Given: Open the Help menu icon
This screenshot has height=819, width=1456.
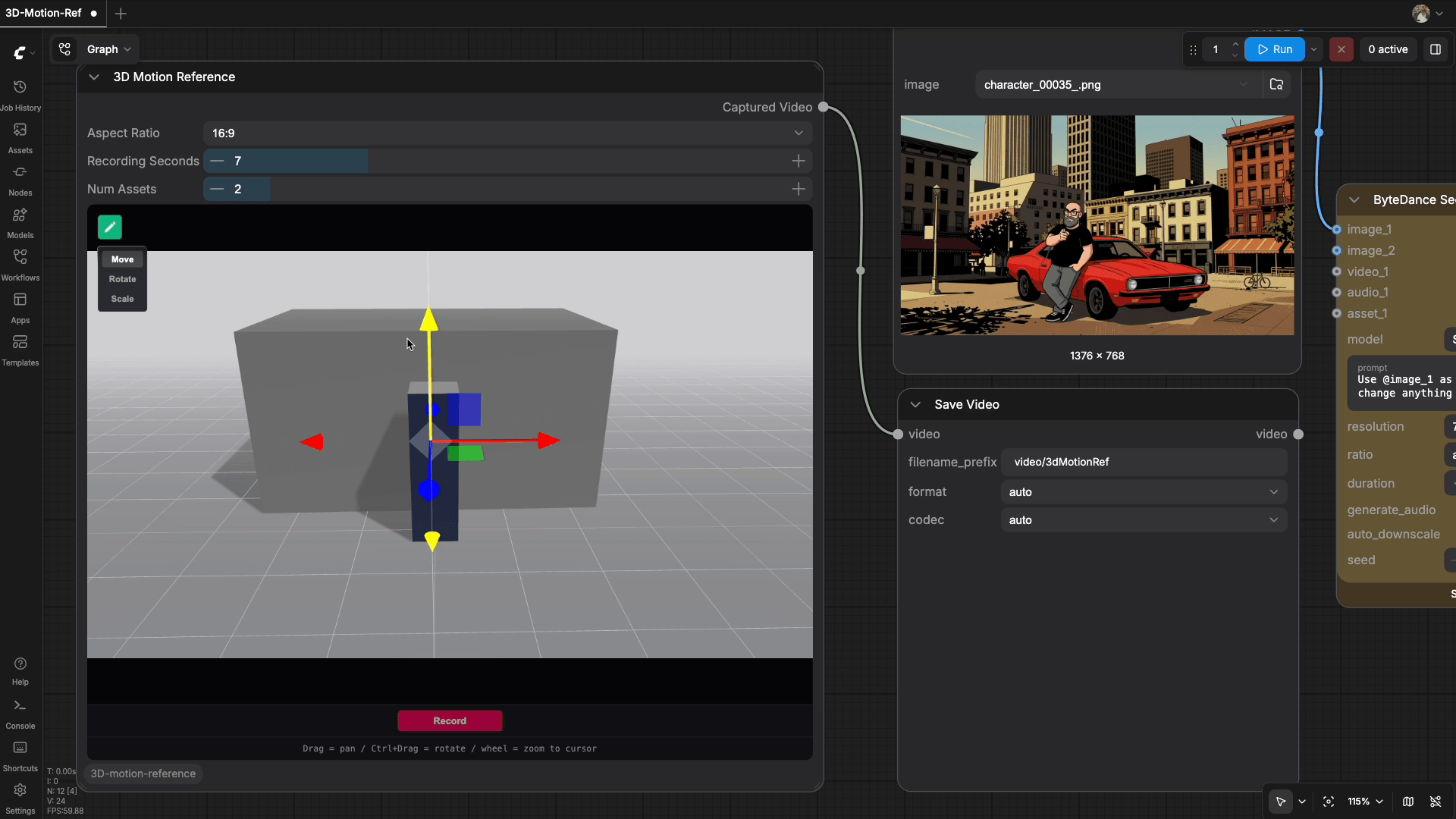Looking at the screenshot, I should coord(20,670).
